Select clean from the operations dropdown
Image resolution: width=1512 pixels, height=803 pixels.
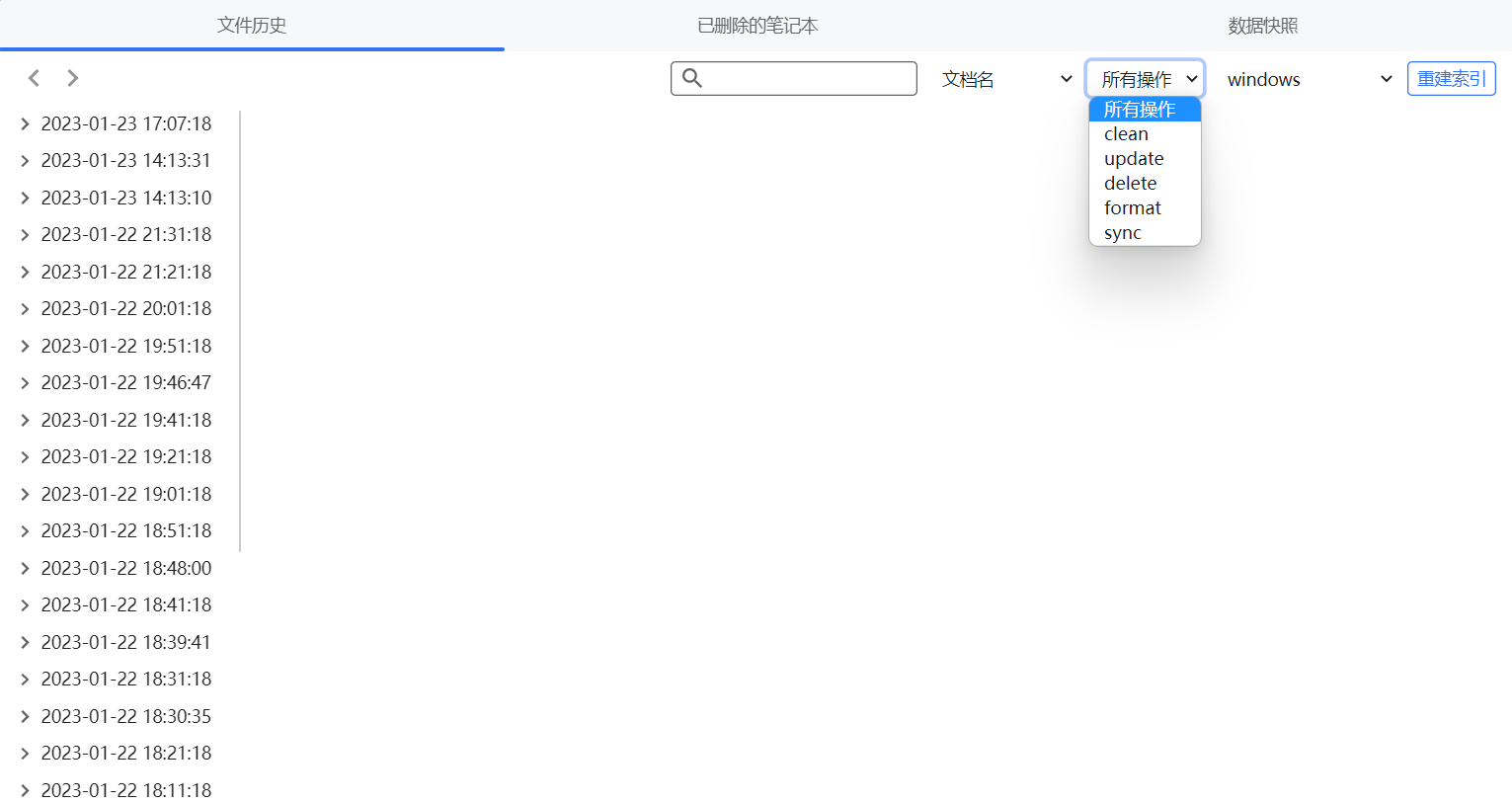click(1126, 133)
